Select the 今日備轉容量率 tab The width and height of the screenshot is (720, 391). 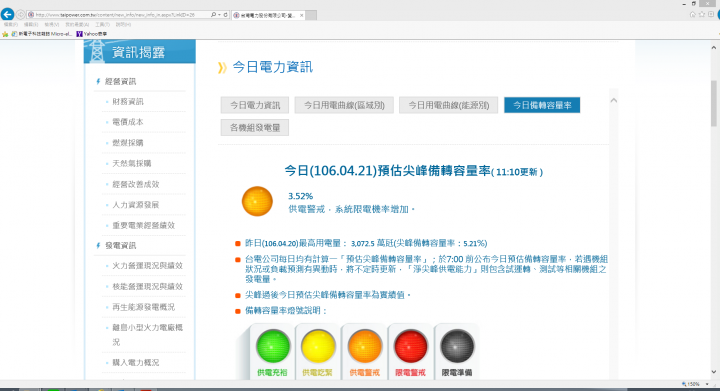click(x=542, y=105)
